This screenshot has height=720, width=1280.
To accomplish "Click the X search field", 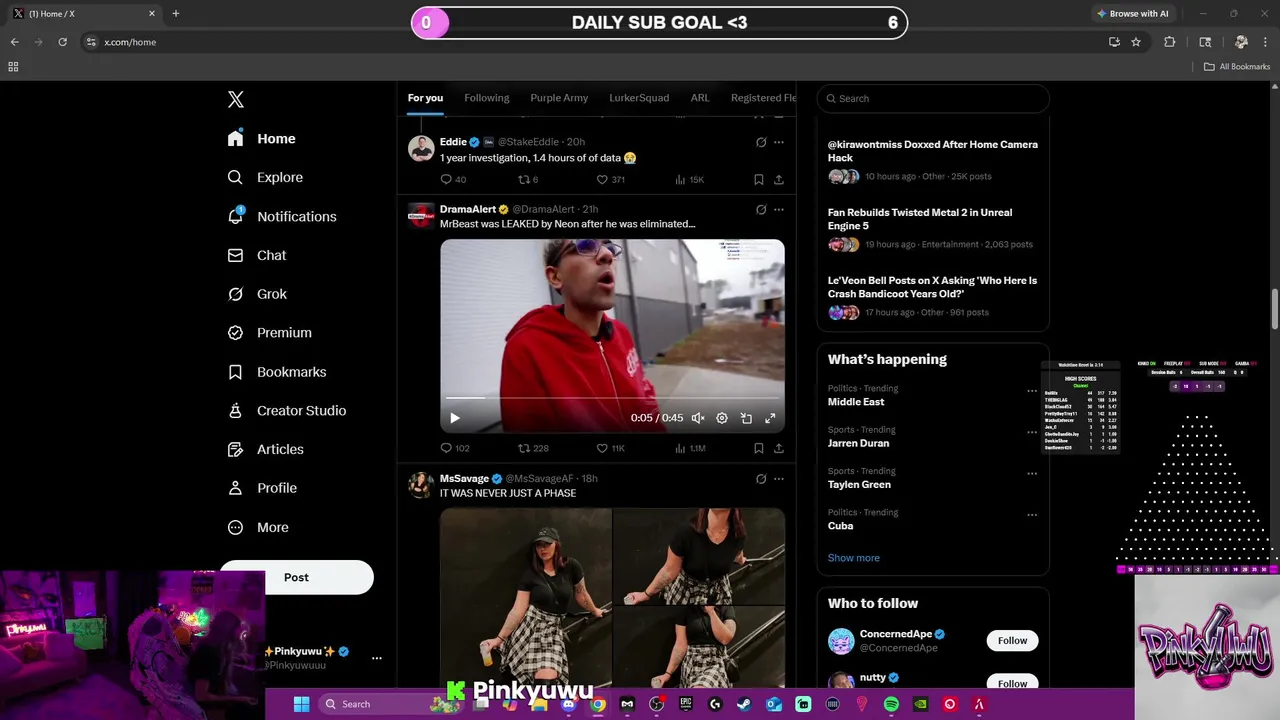I will (933, 98).
